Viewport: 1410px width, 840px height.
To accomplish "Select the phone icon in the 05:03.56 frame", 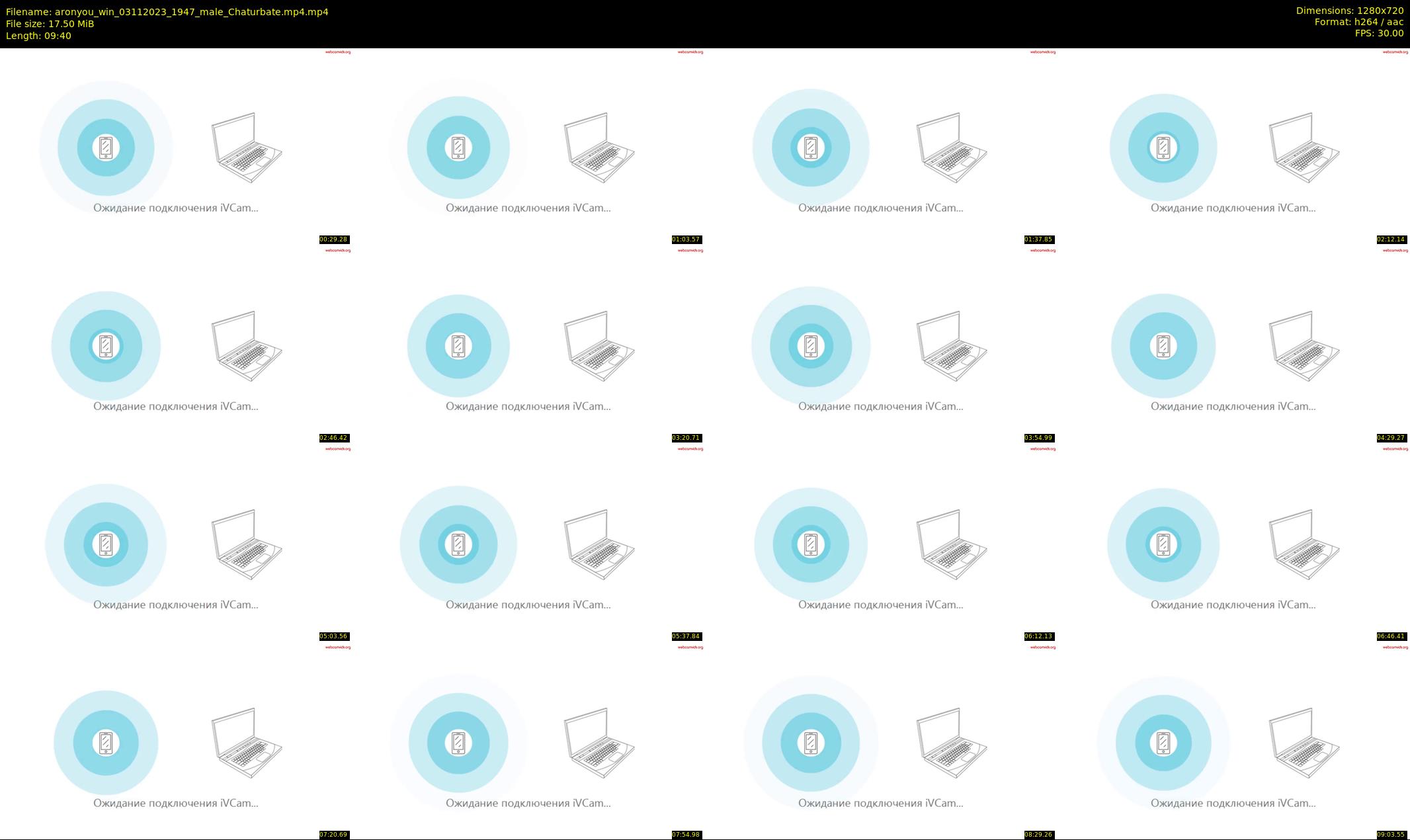I will [106, 544].
